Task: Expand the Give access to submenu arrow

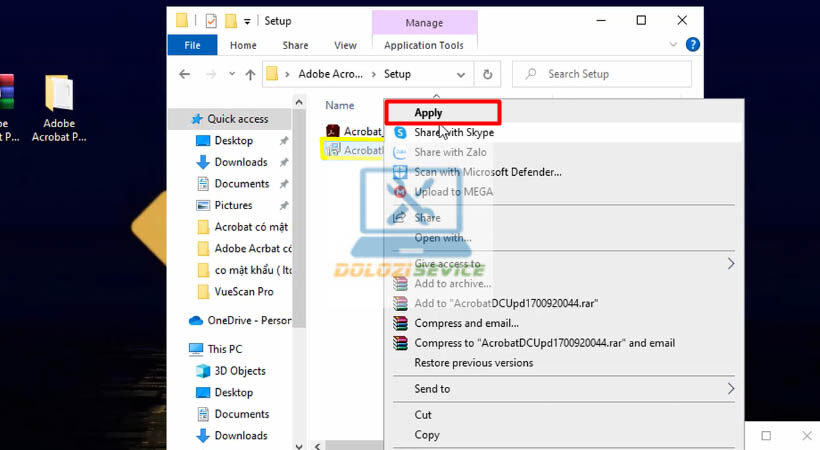Action: [x=731, y=264]
